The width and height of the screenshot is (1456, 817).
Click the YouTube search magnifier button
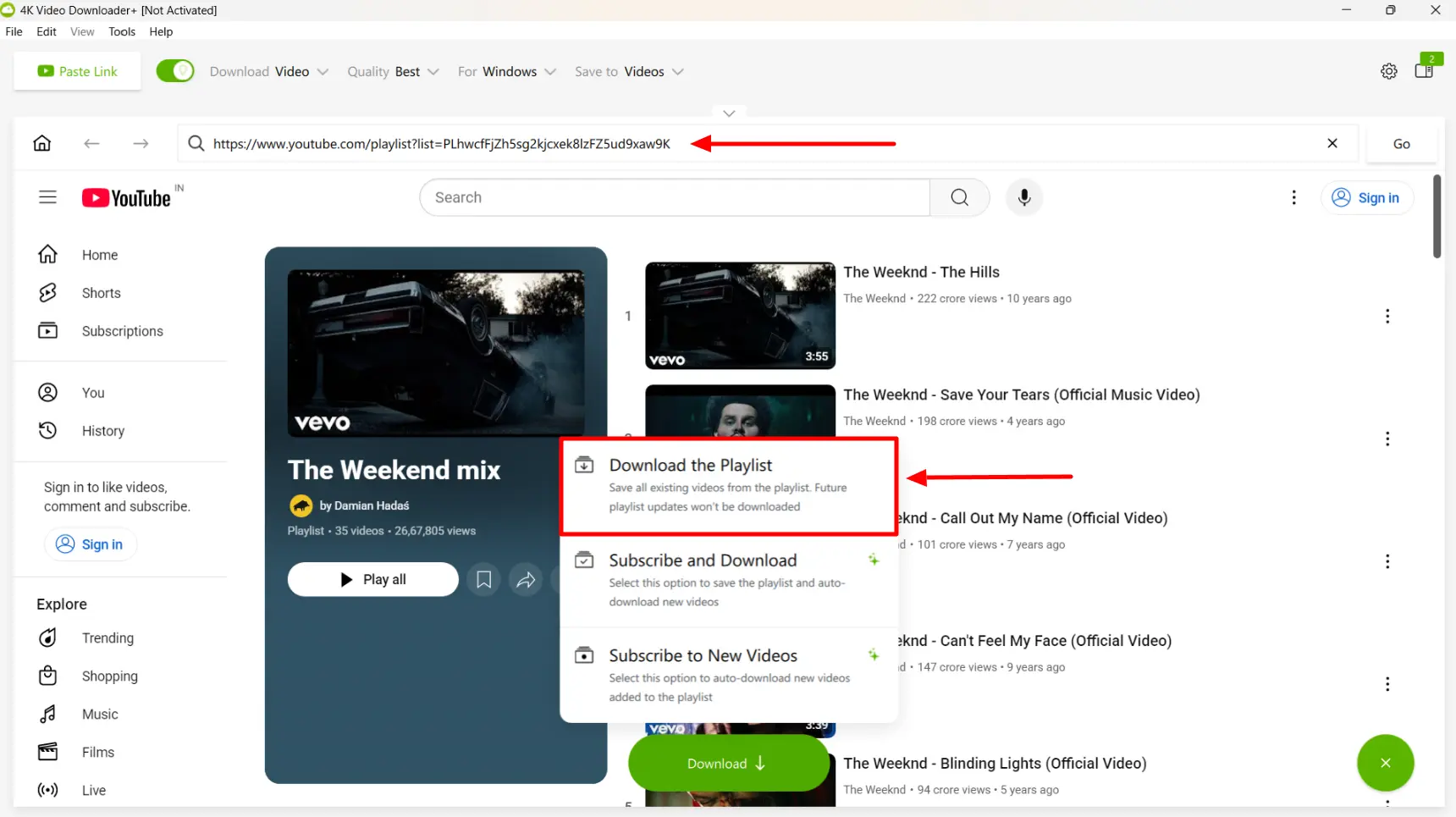pyautogui.click(x=959, y=197)
